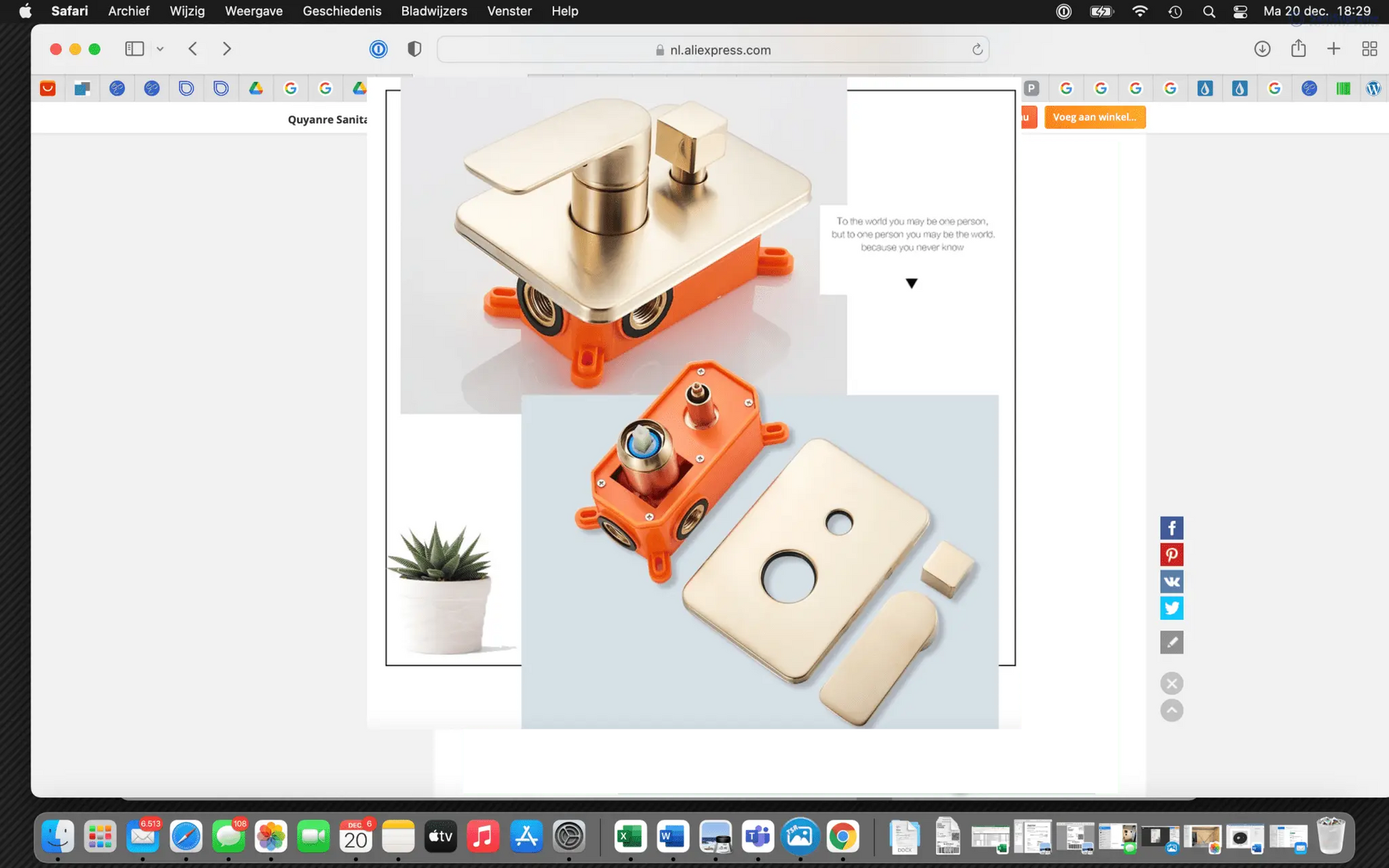Share page on Facebook

(1171, 528)
